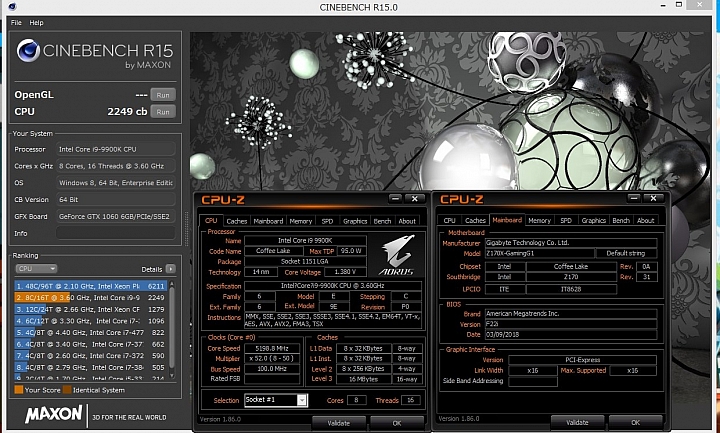Open About tab in left CPU-Z window
720x433 pixels.
click(407, 221)
